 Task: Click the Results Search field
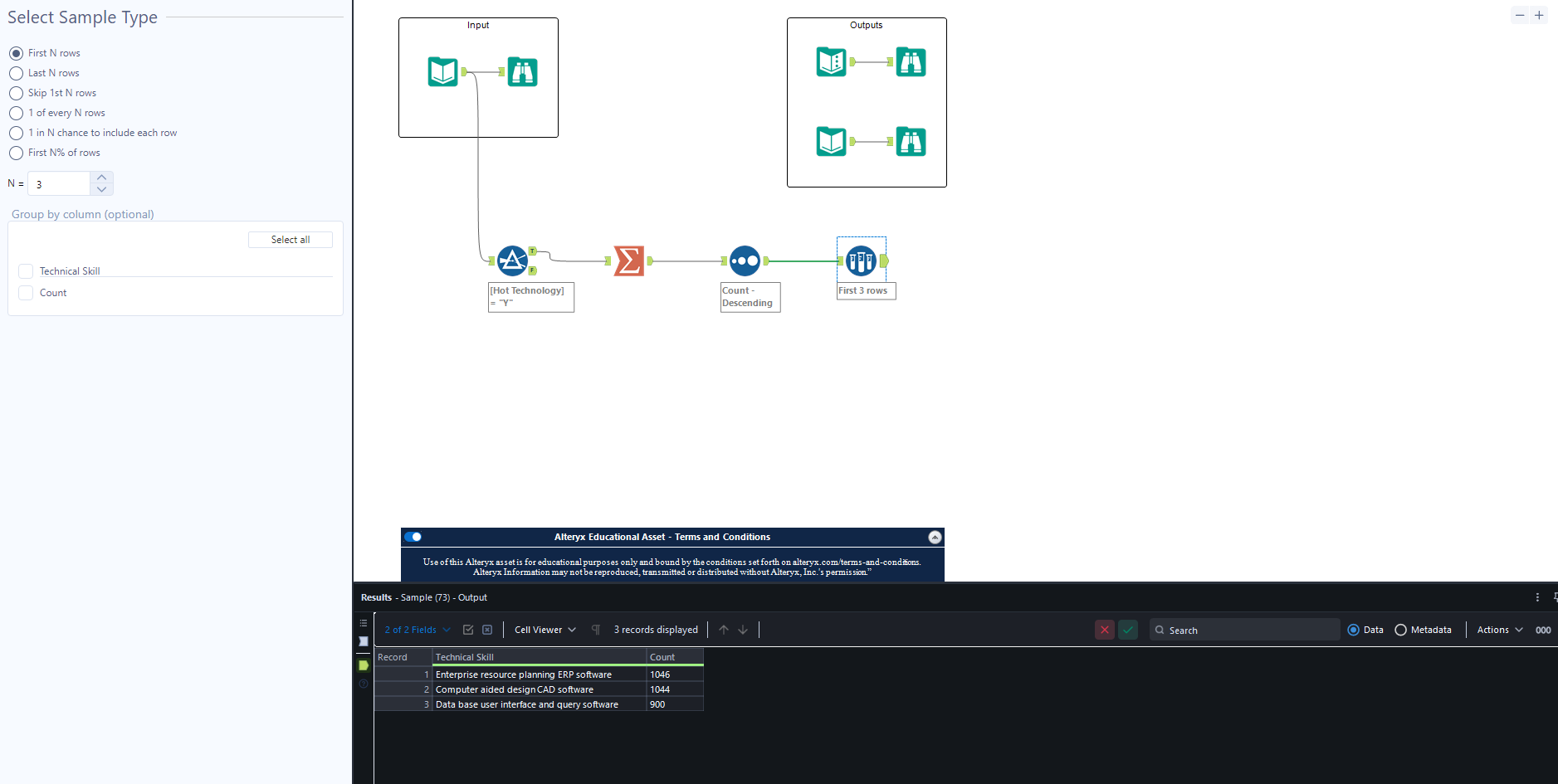[x=1245, y=630]
